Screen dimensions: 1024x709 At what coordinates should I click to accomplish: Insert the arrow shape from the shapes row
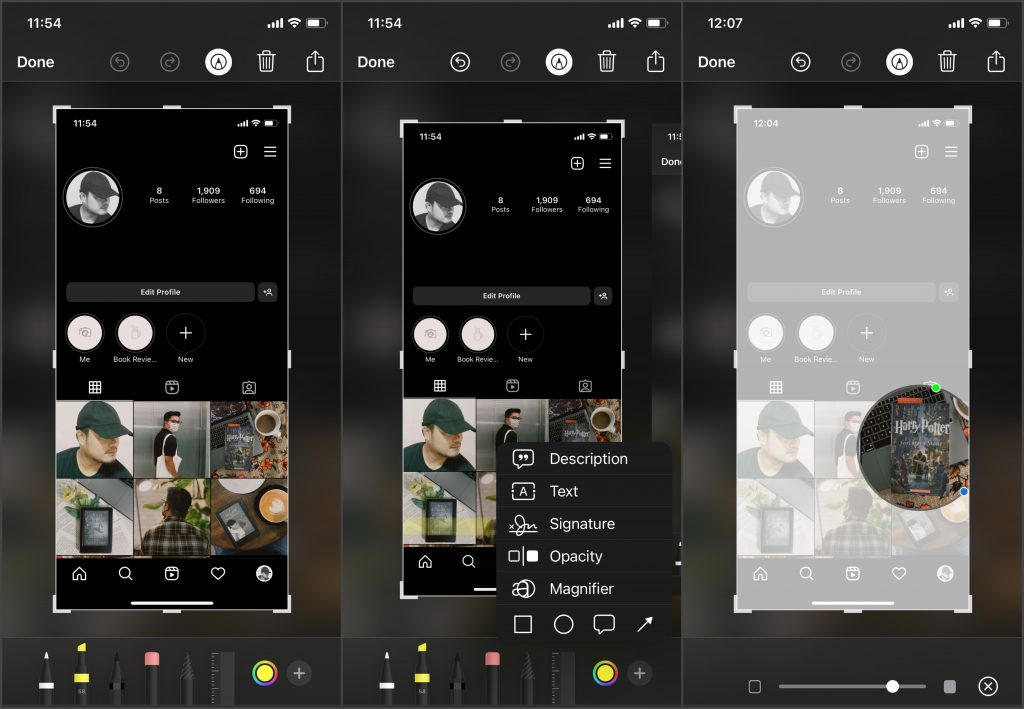tap(644, 624)
